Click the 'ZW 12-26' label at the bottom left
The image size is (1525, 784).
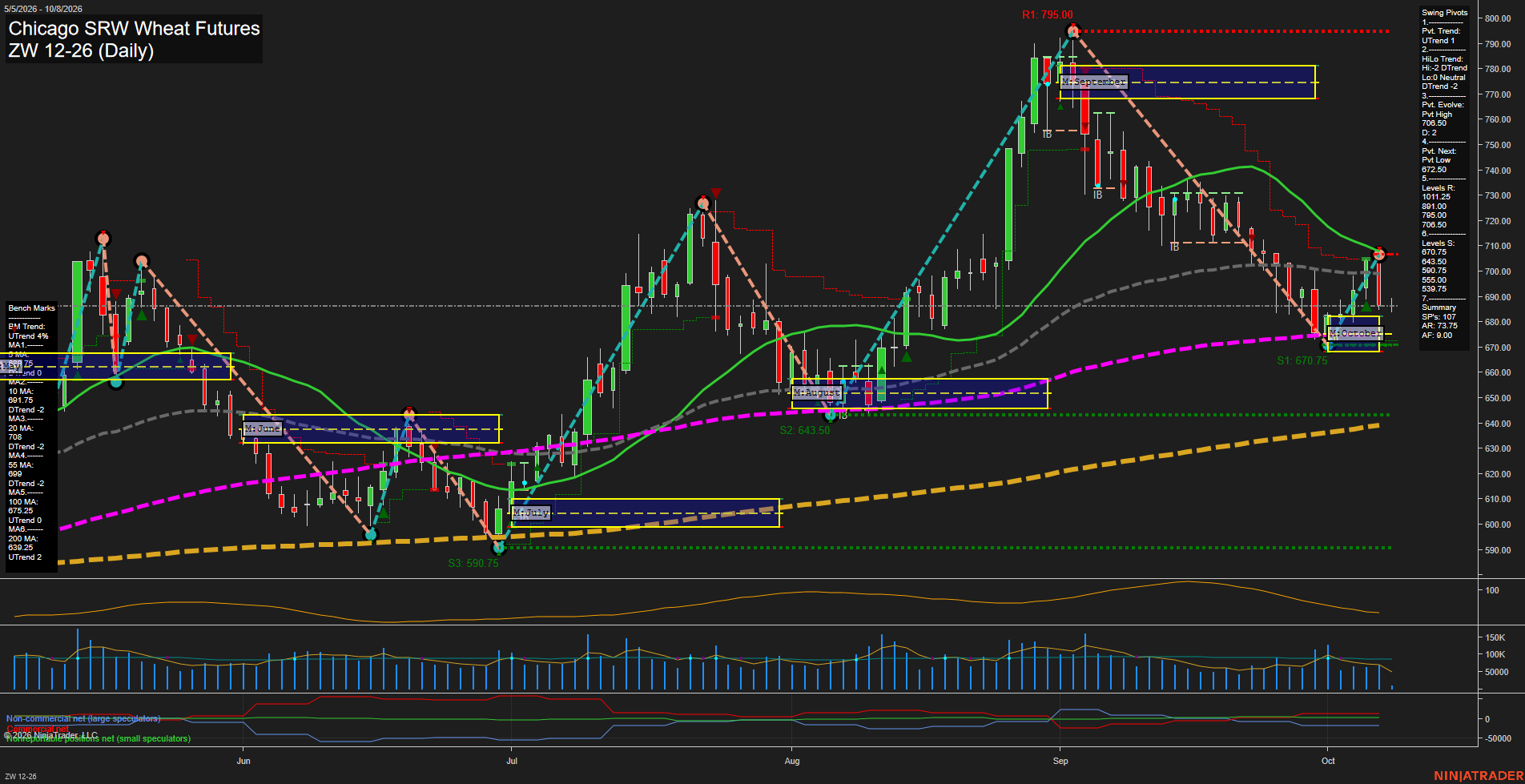21,777
